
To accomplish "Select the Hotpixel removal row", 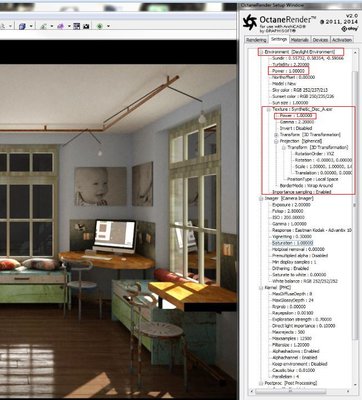I will point(298,249).
